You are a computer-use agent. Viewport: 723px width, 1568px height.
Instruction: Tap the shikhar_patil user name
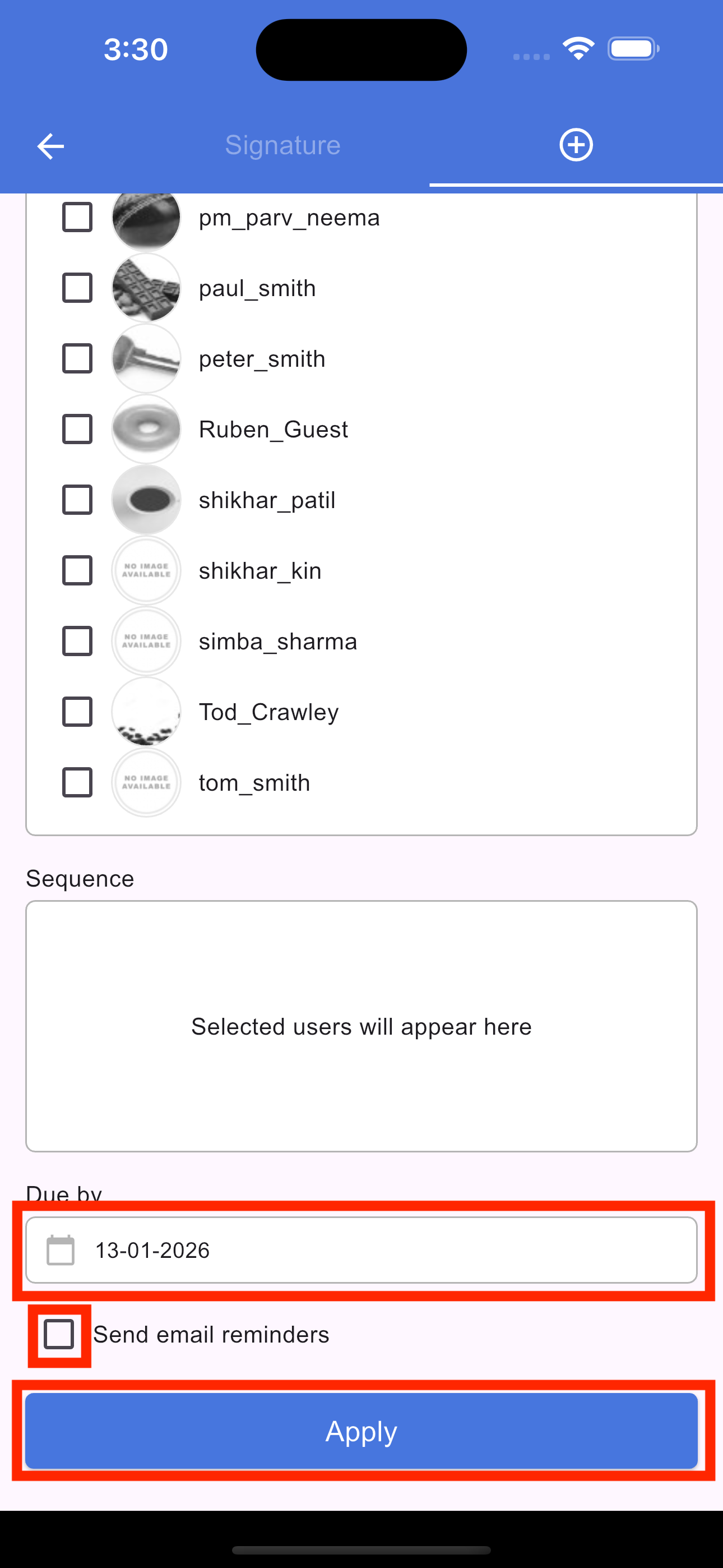pos(267,500)
